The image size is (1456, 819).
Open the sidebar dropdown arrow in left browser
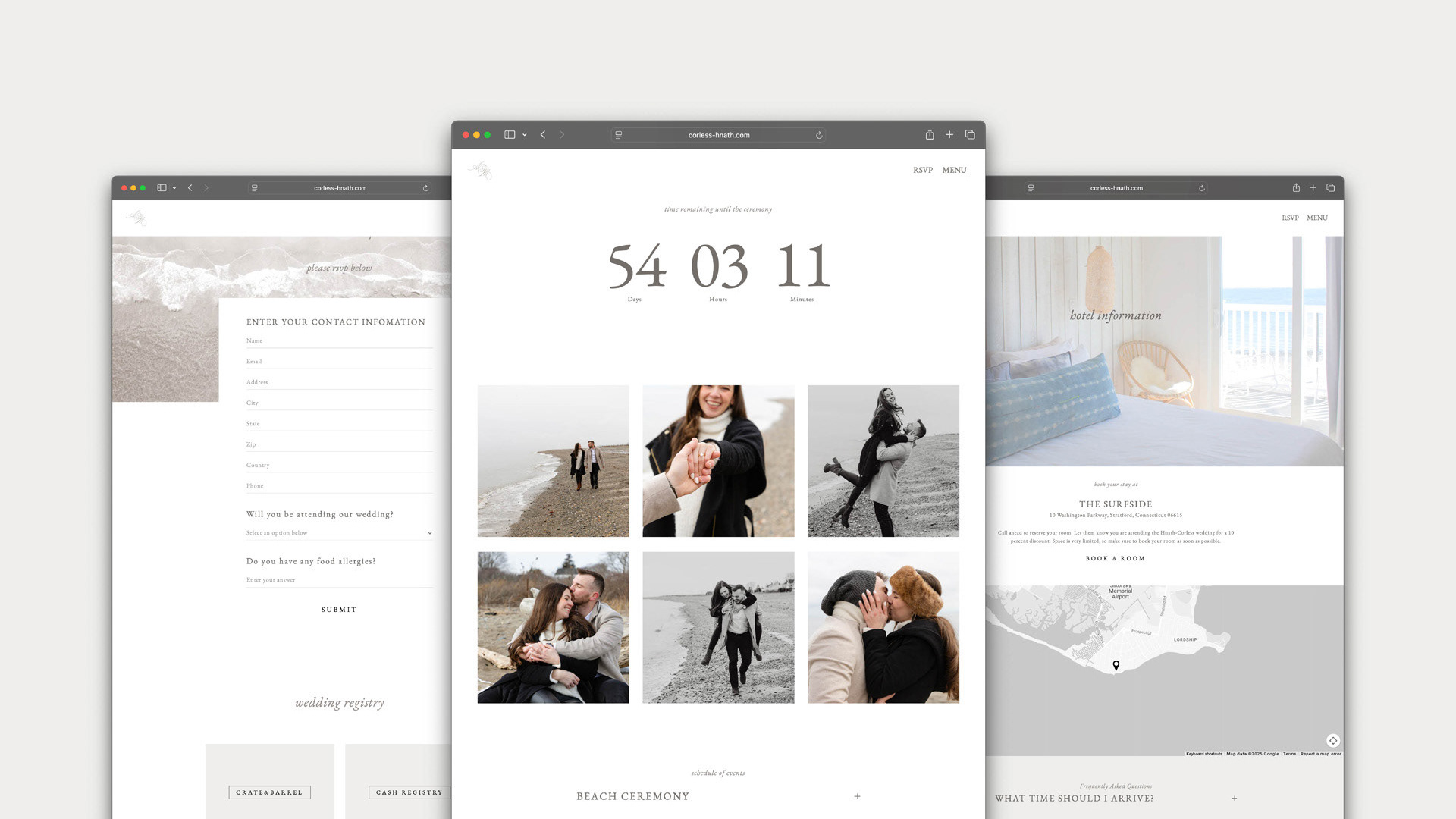coord(174,188)
